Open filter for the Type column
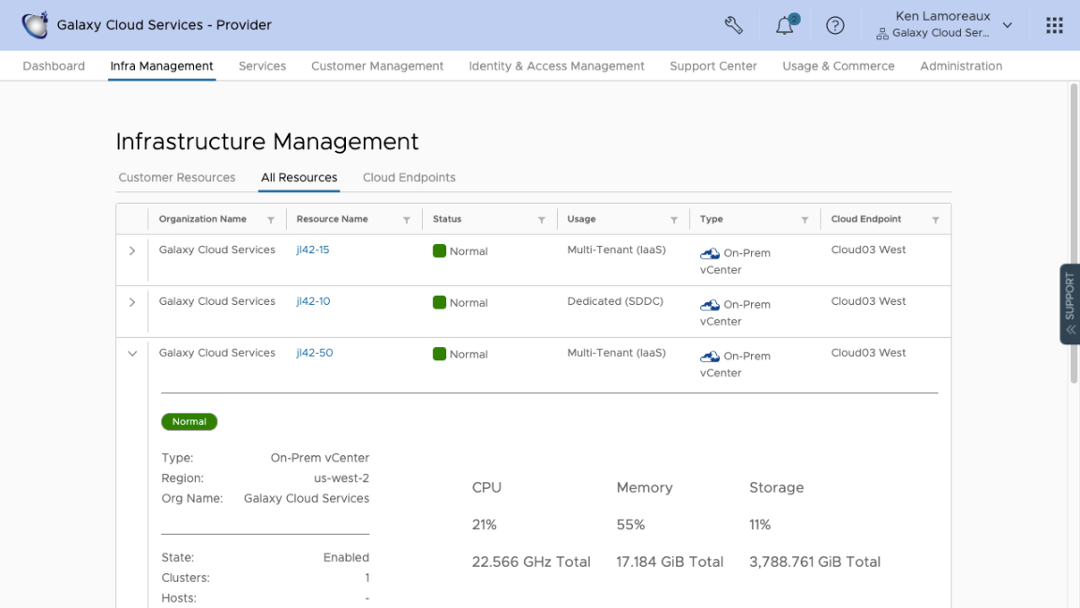 [805, 220]
